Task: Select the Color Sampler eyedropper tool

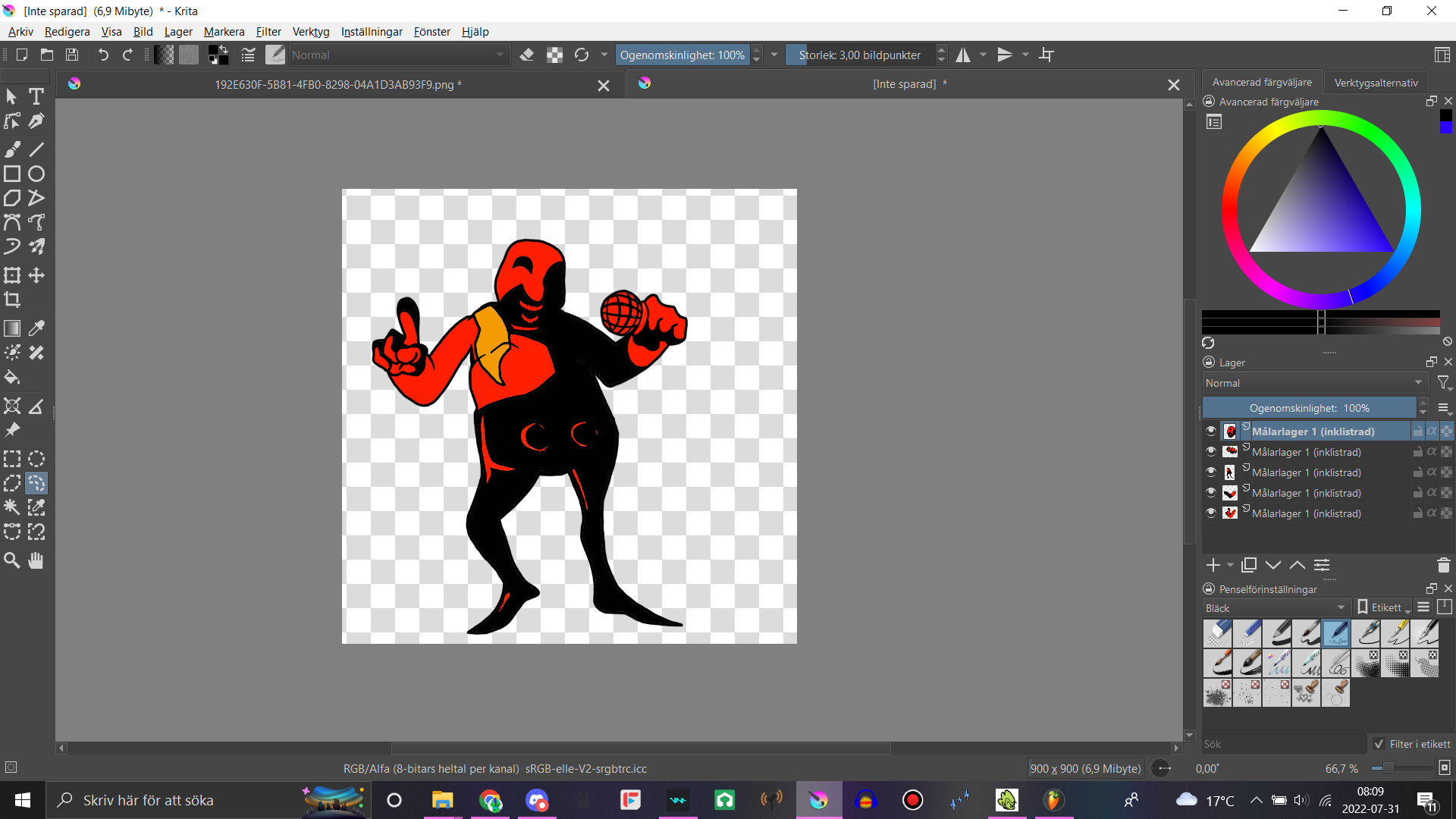Action: pos(36,328)
